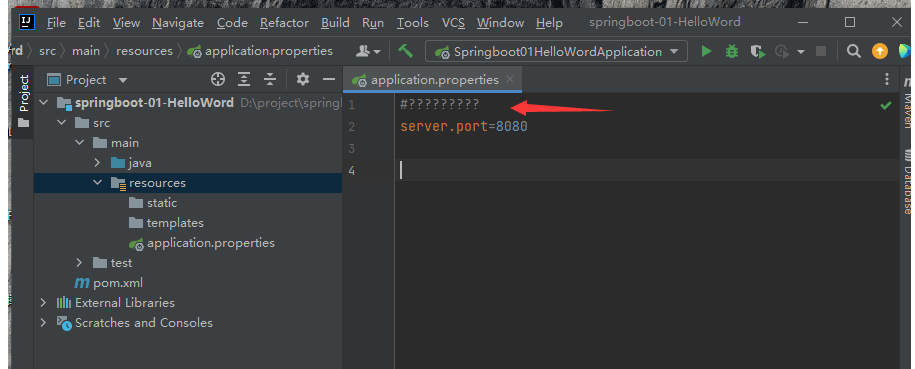Open the Project view selector dropdown
Image resolution: width=915 pixels, height=369 pixels.
click(87, 79)
